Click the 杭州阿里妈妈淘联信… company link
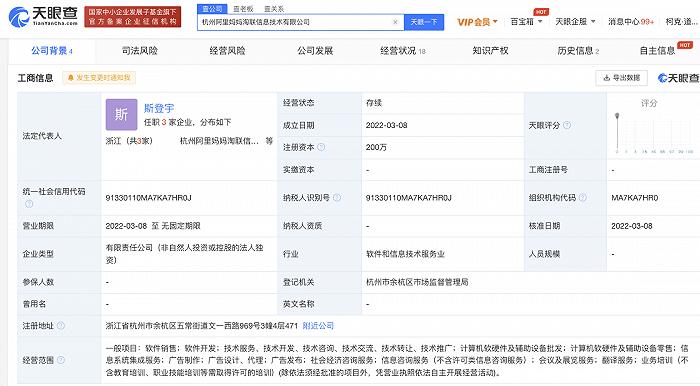Screen dimensions: 700x386 (219, 141)
